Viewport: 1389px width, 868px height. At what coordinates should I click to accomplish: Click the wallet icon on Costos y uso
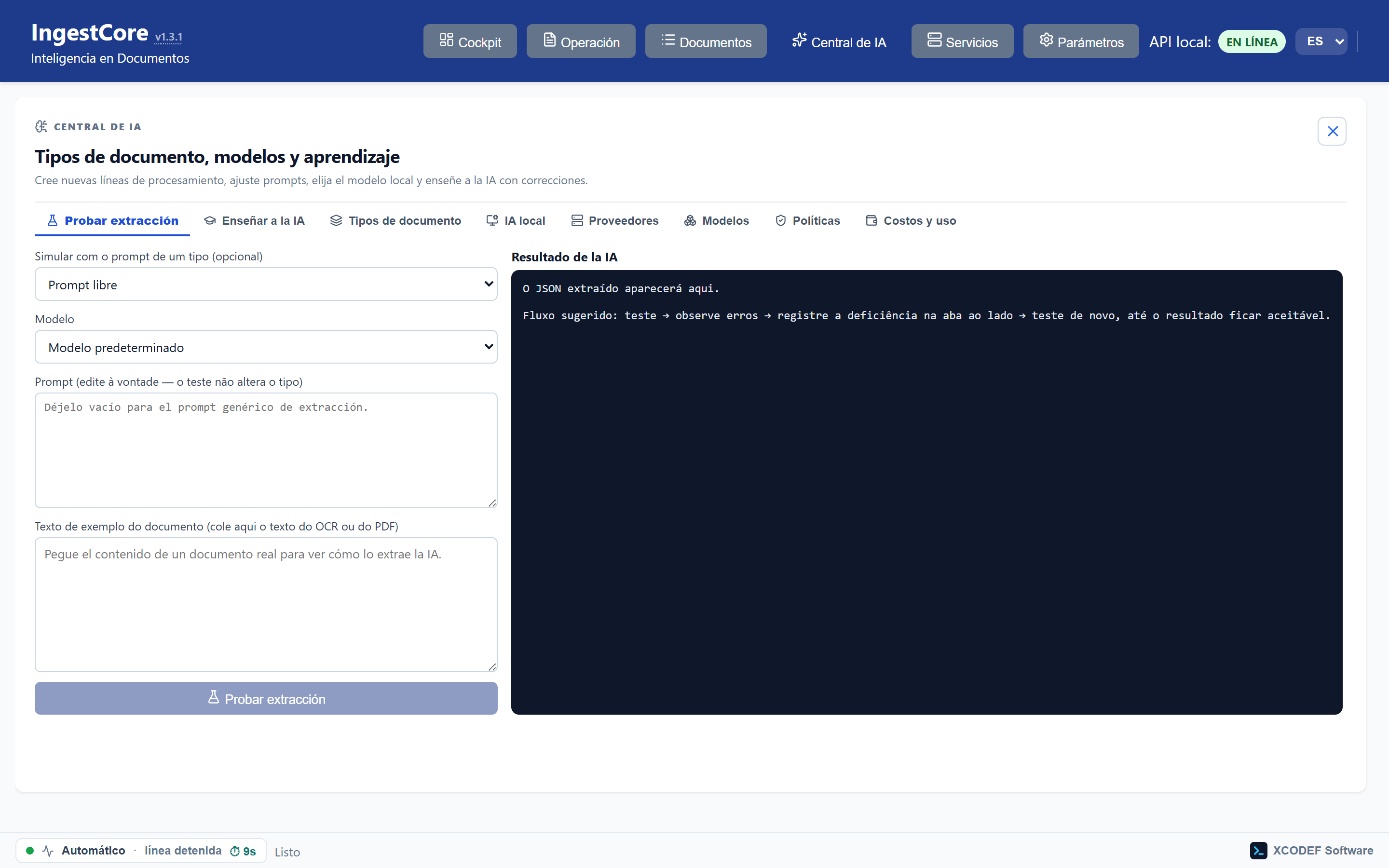(872, 220)
